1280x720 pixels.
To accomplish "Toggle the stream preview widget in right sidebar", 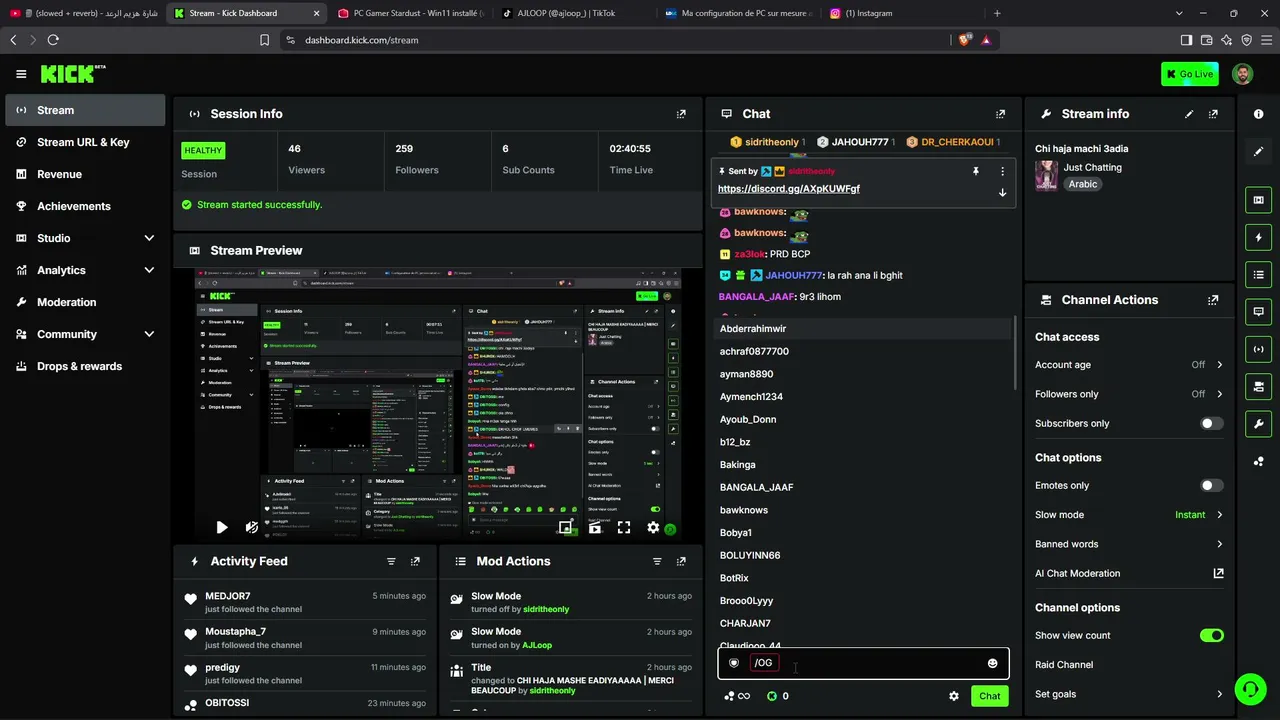I will 1258,200.
